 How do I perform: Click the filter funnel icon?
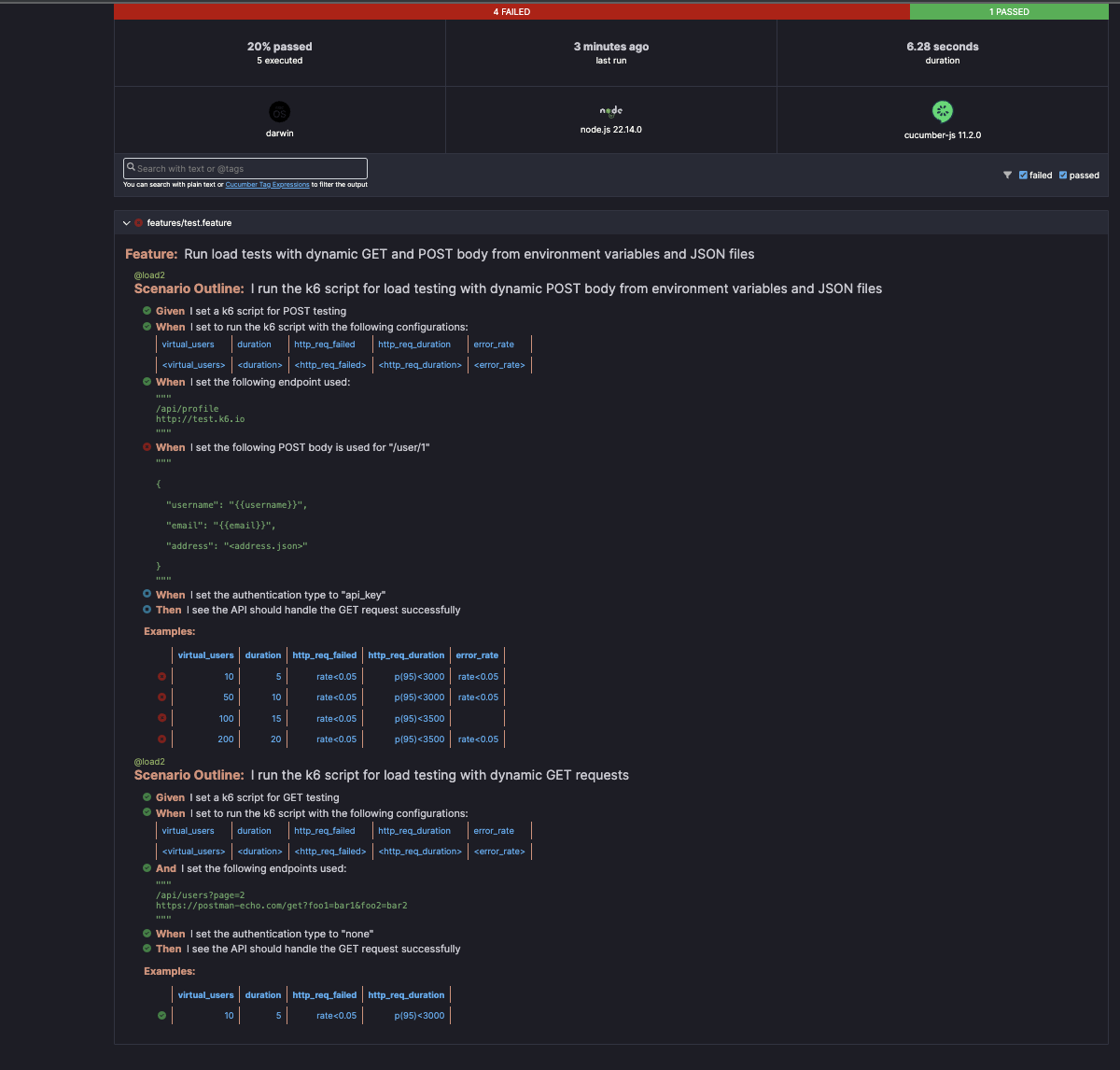1008,175
